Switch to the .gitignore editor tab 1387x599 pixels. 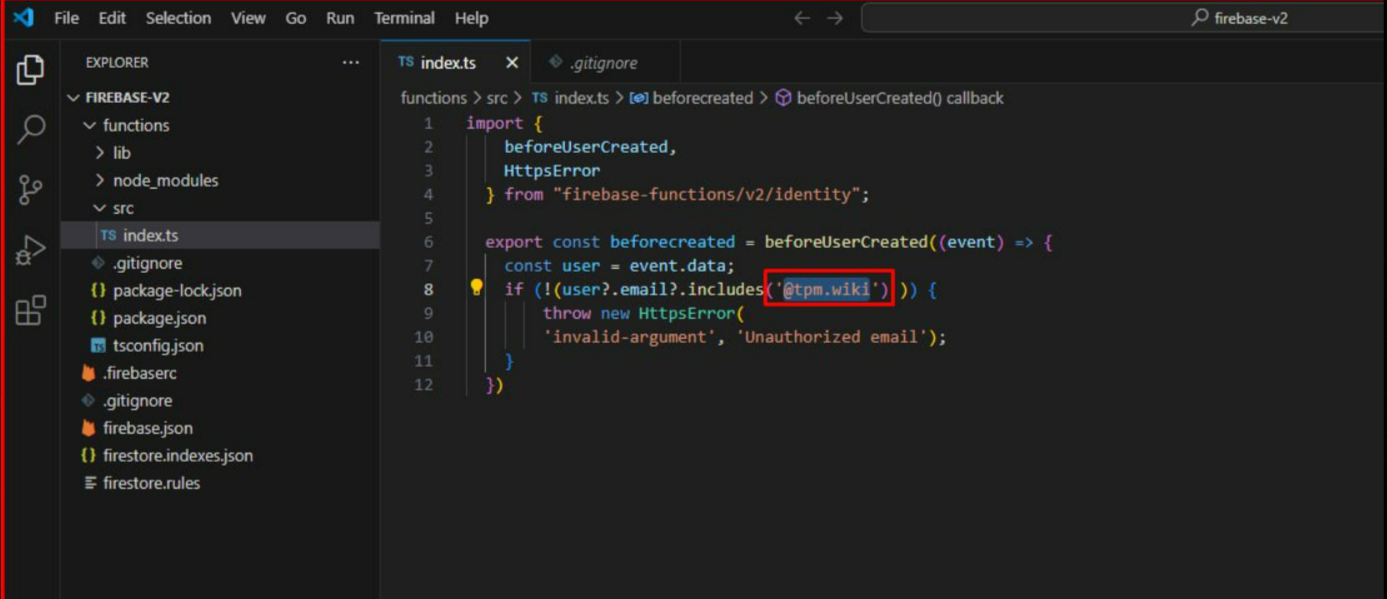[605, 62]
